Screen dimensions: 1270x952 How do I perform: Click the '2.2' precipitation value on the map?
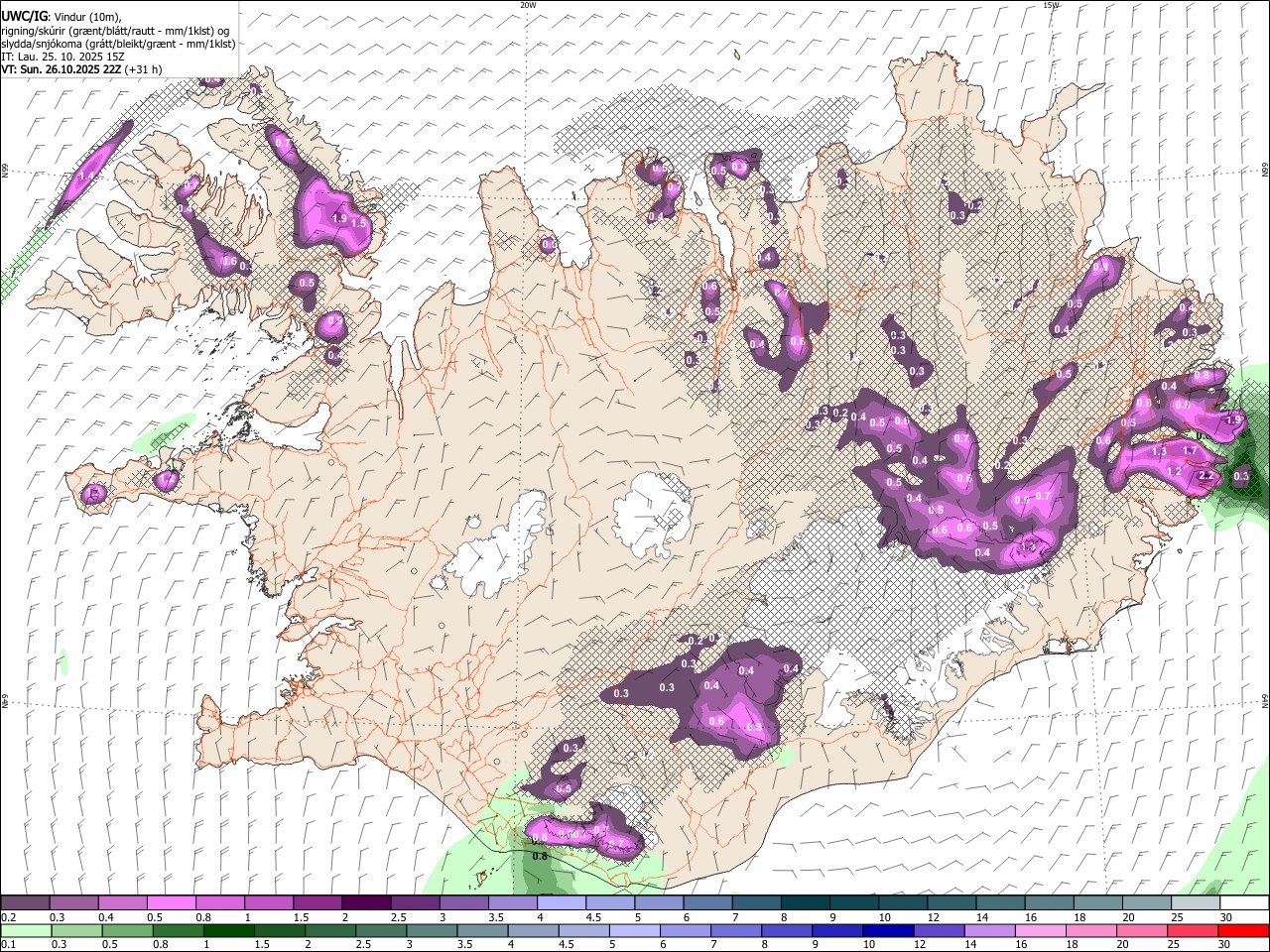(1206, 476)
